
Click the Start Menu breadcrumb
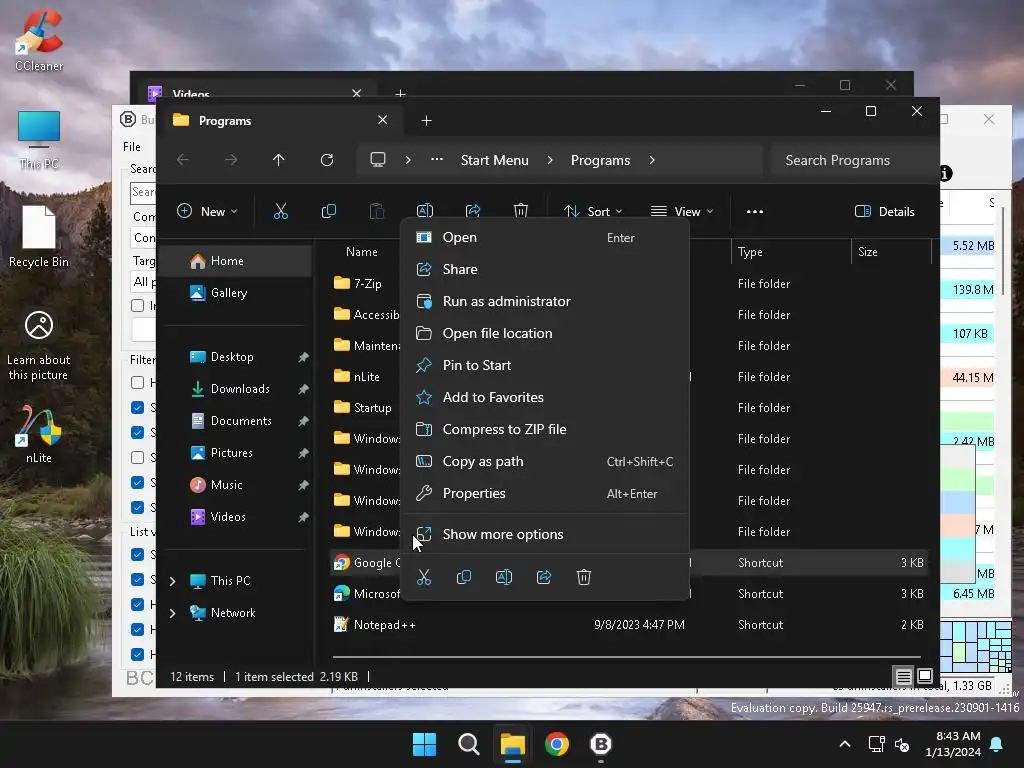(494, 161)
